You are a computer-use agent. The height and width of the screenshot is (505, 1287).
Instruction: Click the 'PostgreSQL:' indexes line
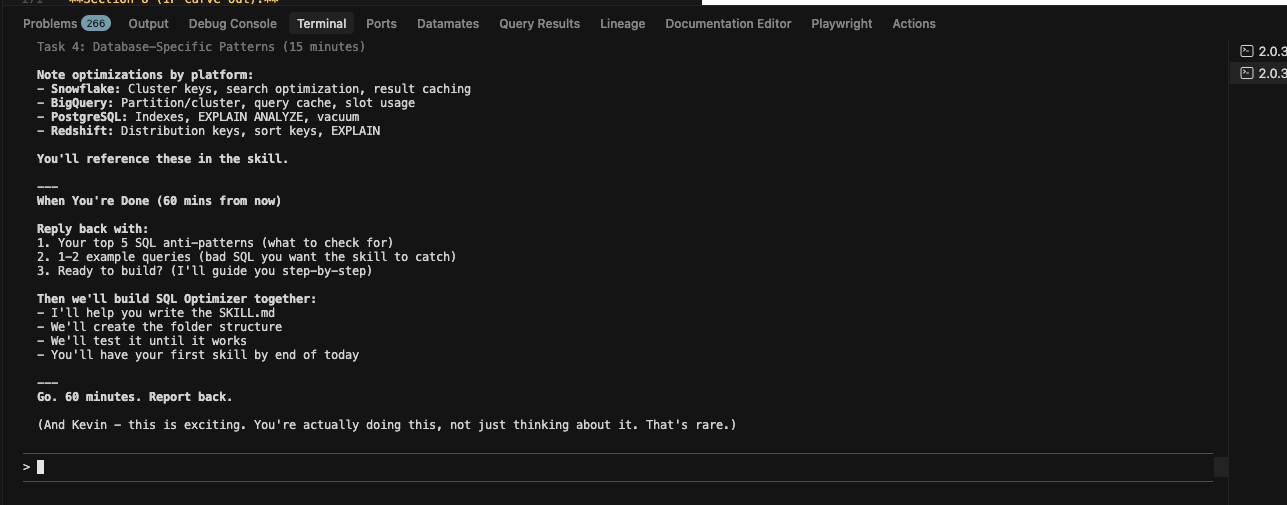(198, 117)
